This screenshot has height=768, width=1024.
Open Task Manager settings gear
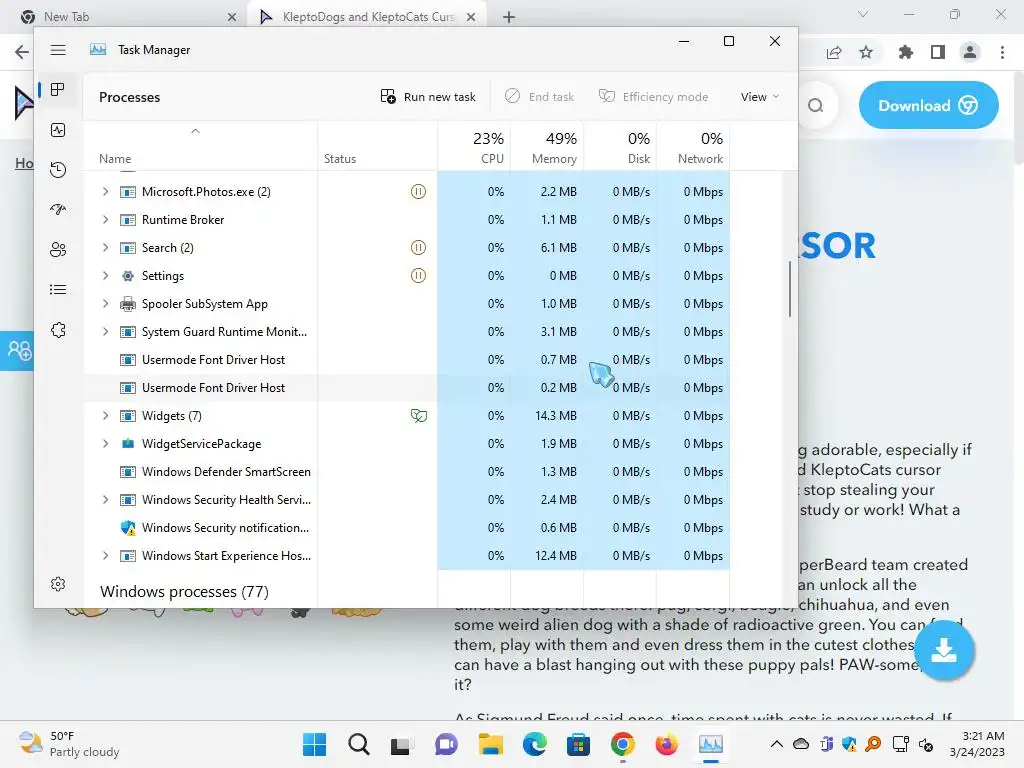(58, 584)
